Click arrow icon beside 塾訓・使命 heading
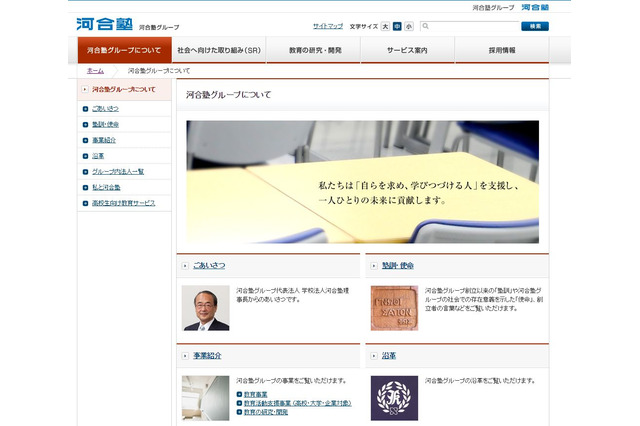 point(374,266)
